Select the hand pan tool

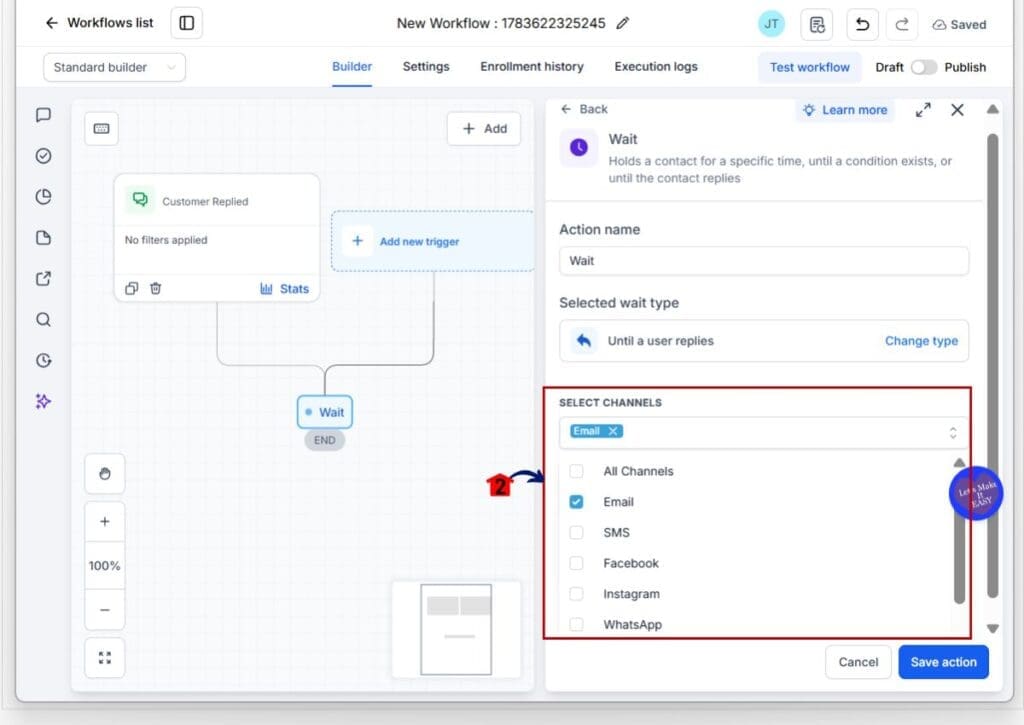click(x=104, y=474)
